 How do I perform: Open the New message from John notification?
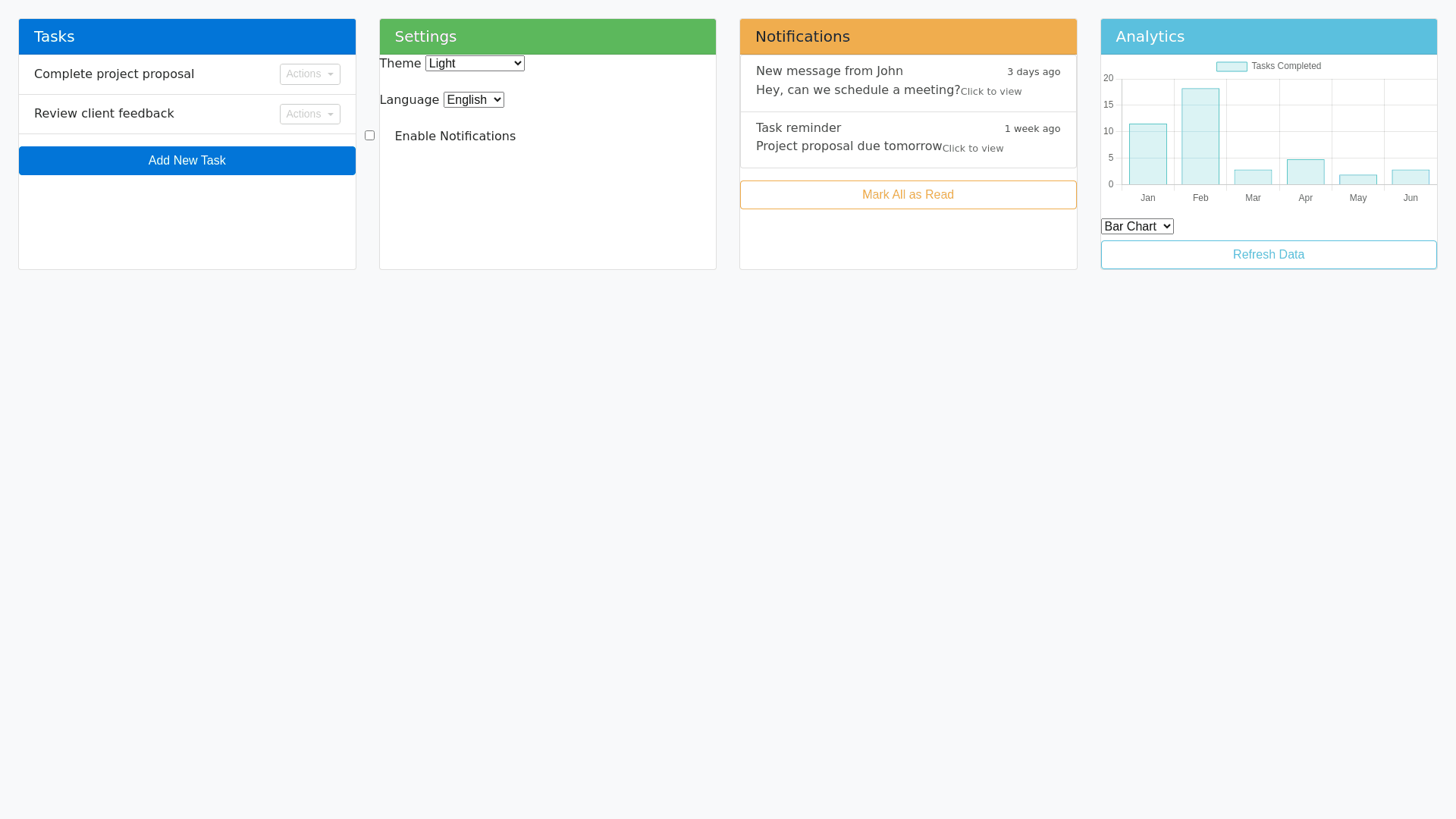830,71
